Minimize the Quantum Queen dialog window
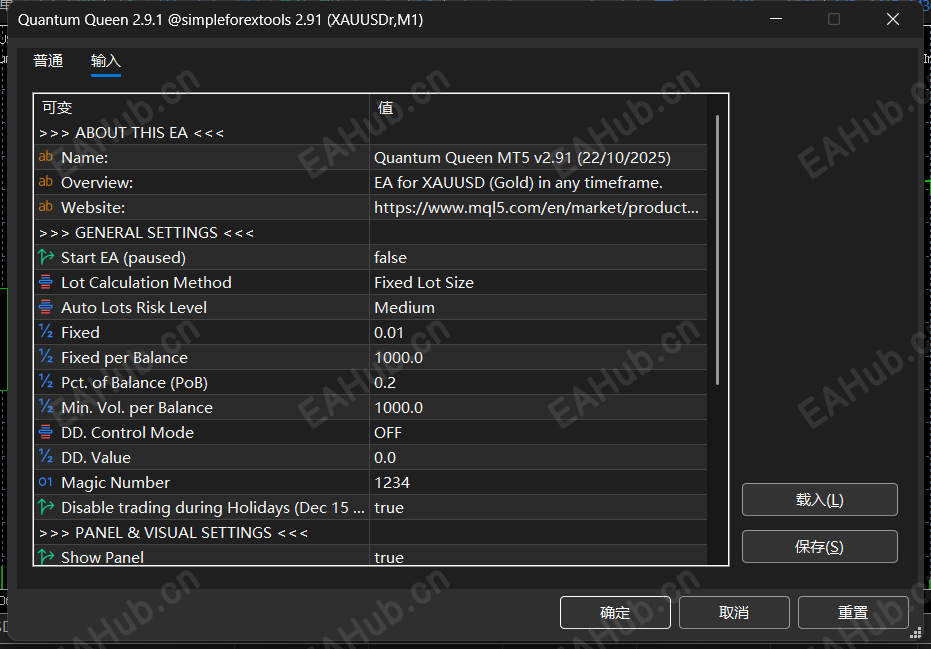931x649 pixels. point(775,19)
